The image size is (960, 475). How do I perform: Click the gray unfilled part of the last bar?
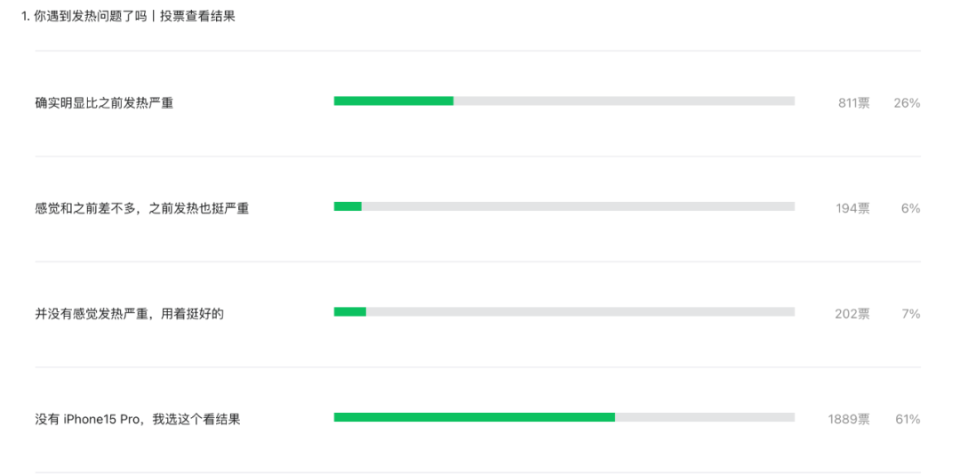705,417
